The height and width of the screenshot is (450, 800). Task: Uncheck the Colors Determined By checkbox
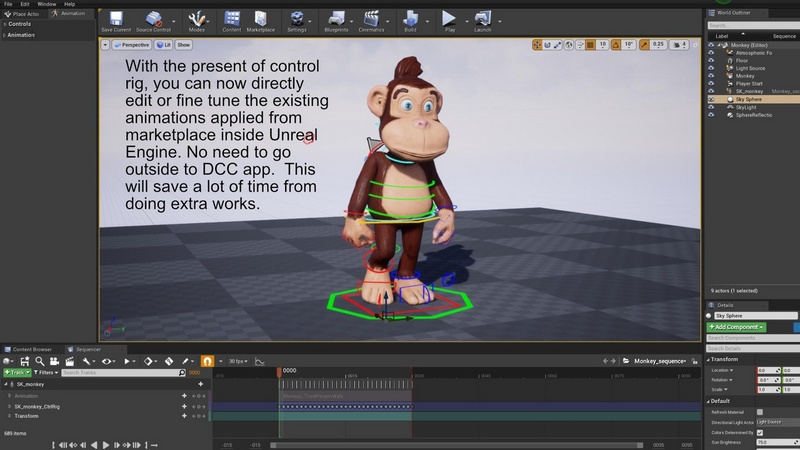[759, 432]
